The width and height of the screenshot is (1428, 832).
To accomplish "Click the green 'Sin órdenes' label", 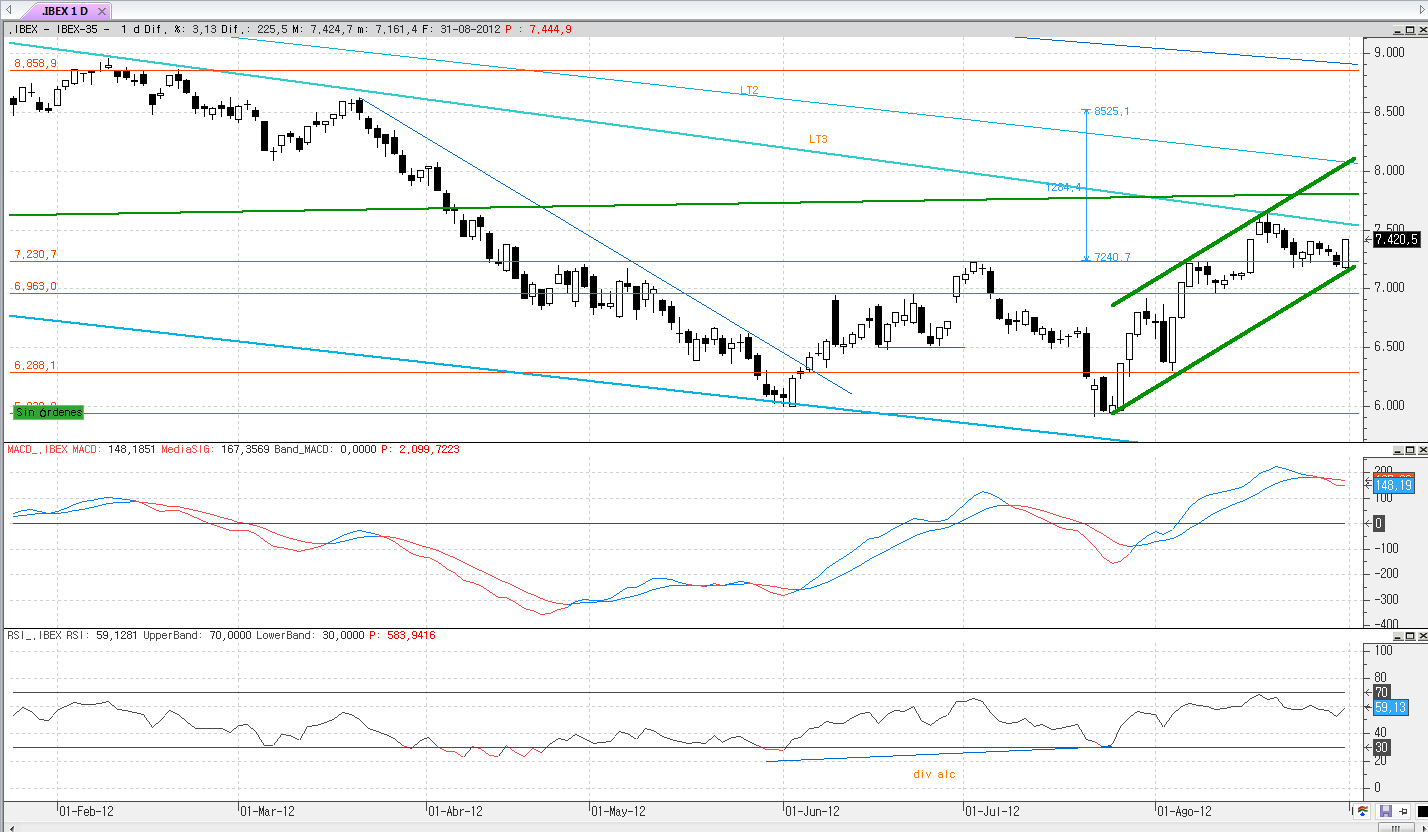I will pos(48,412).
